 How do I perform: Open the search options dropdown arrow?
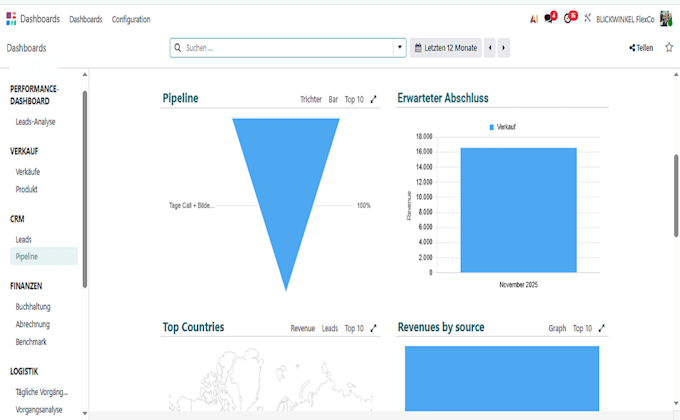click(x=399, y=48)
